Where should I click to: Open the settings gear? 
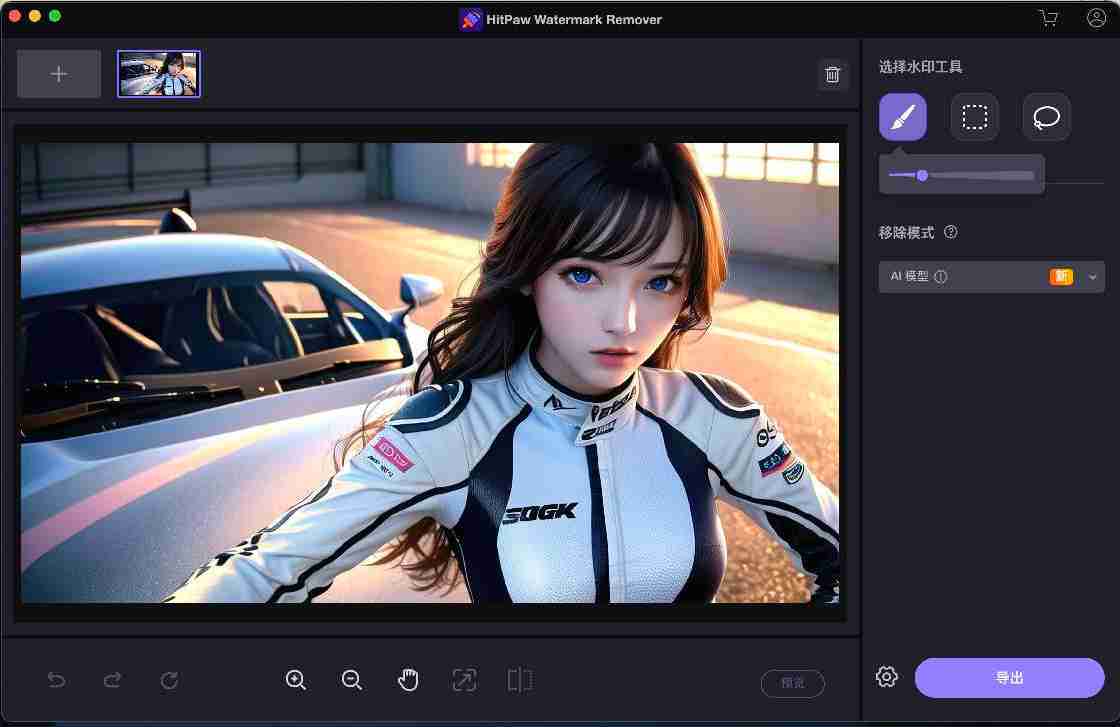(886, 677)
